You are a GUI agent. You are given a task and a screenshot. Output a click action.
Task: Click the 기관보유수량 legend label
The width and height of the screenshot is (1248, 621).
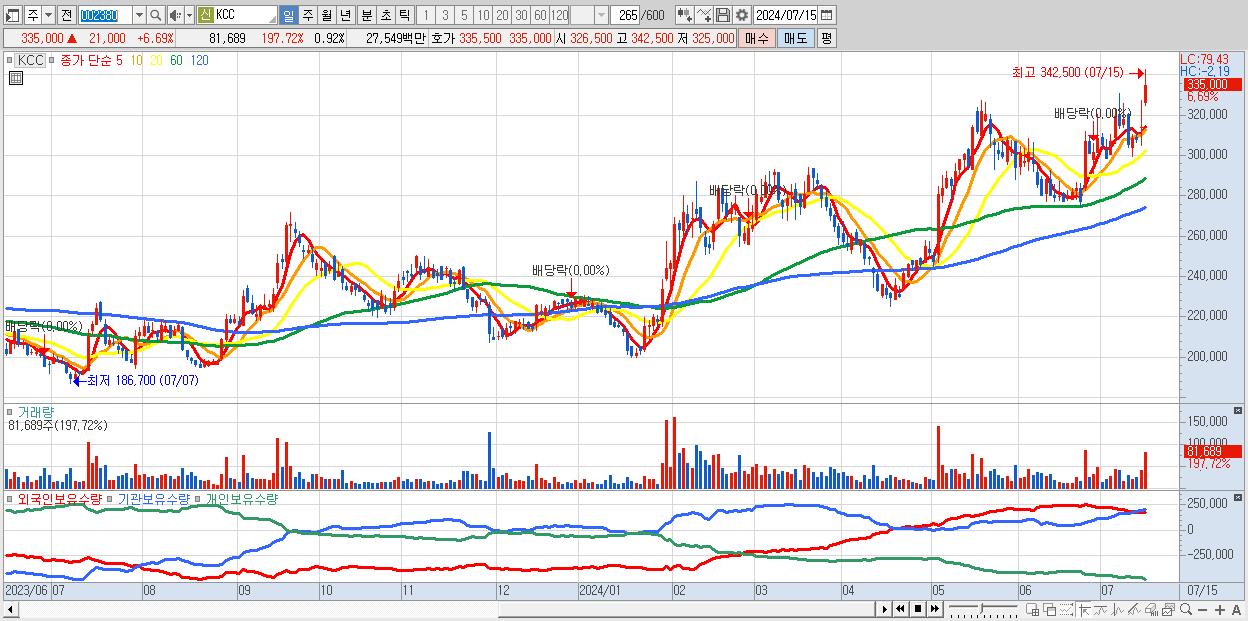pyautogui.click(x=154, y=498)
